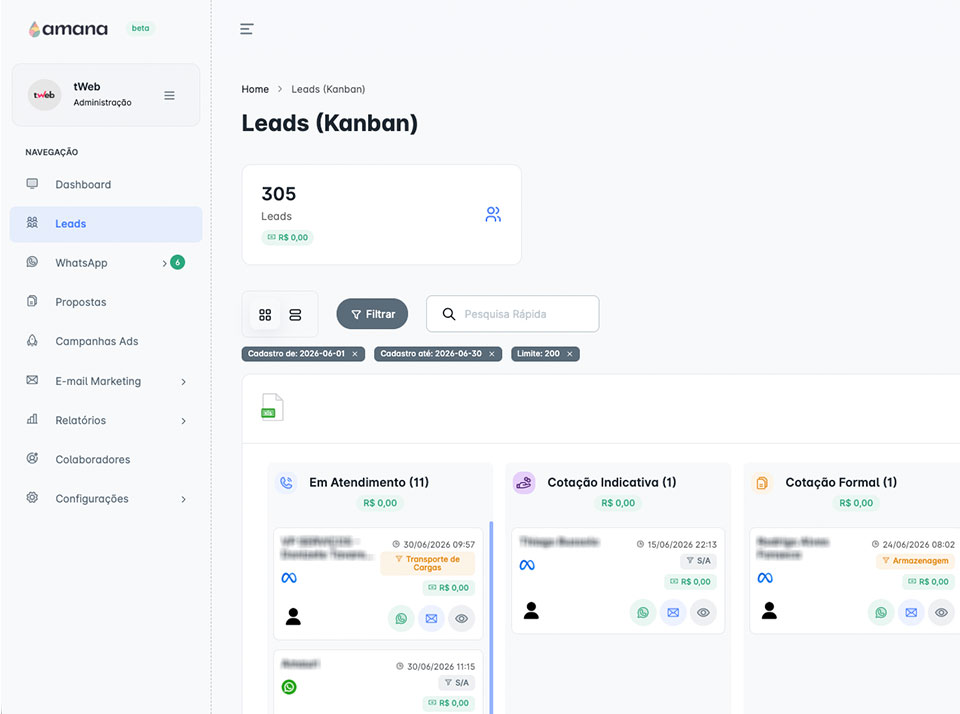Screen dimensions: 960x714
Task: Click the R$ 0,00 badge under 305 Leads
Action: point(288,238)
